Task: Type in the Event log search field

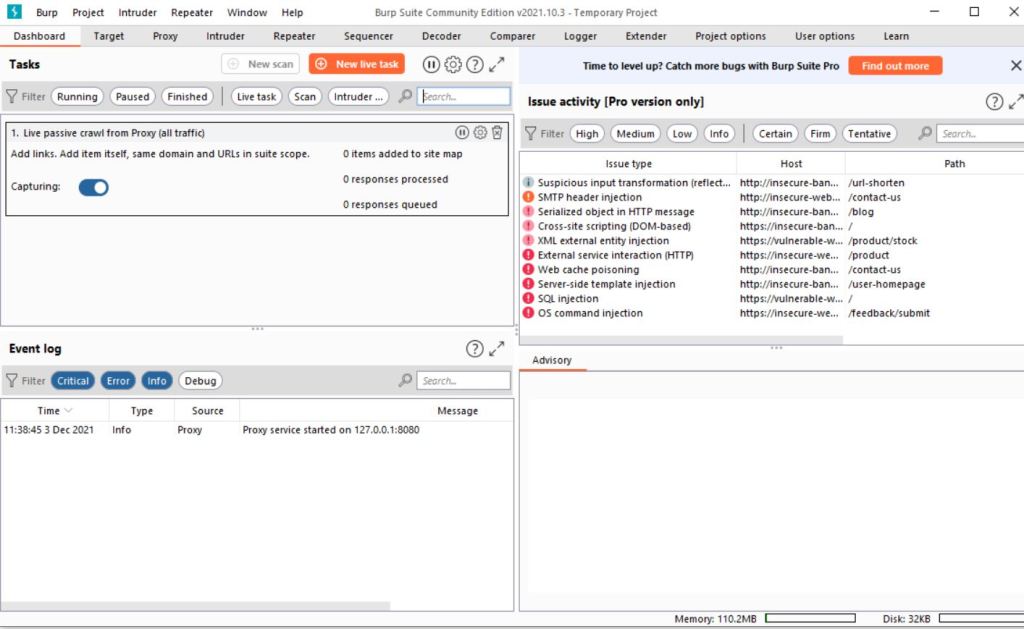Action: tap(464, 380)
